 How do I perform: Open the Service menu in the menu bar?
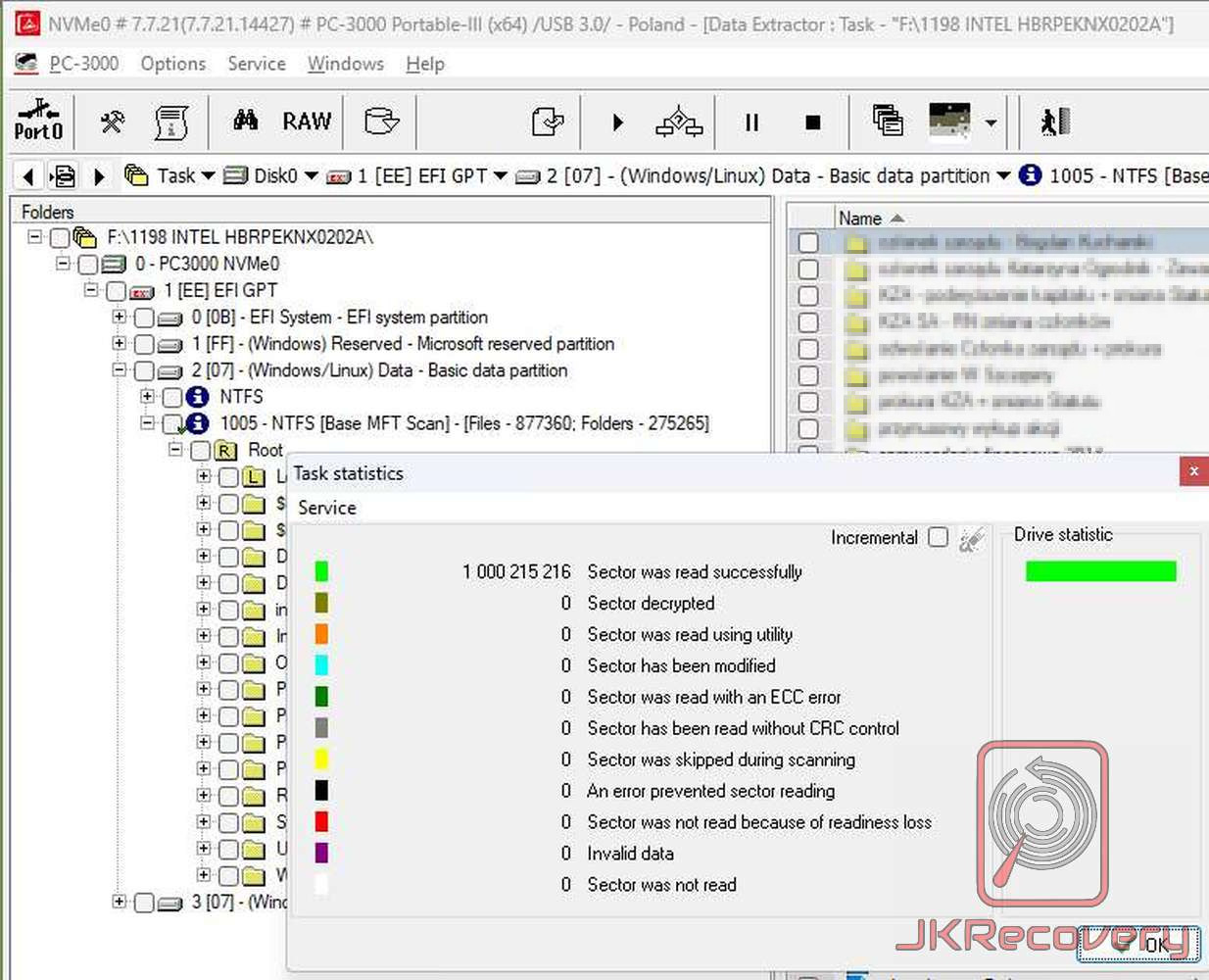257,64
